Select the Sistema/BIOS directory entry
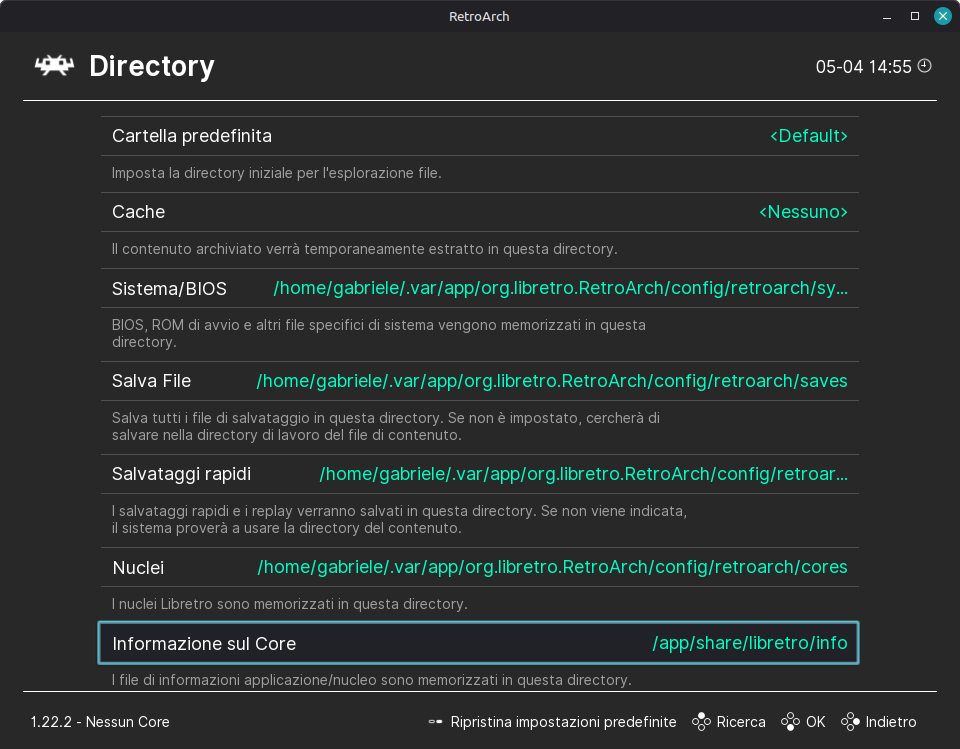Viewport: 960px width, 749px height. (479, 288)
